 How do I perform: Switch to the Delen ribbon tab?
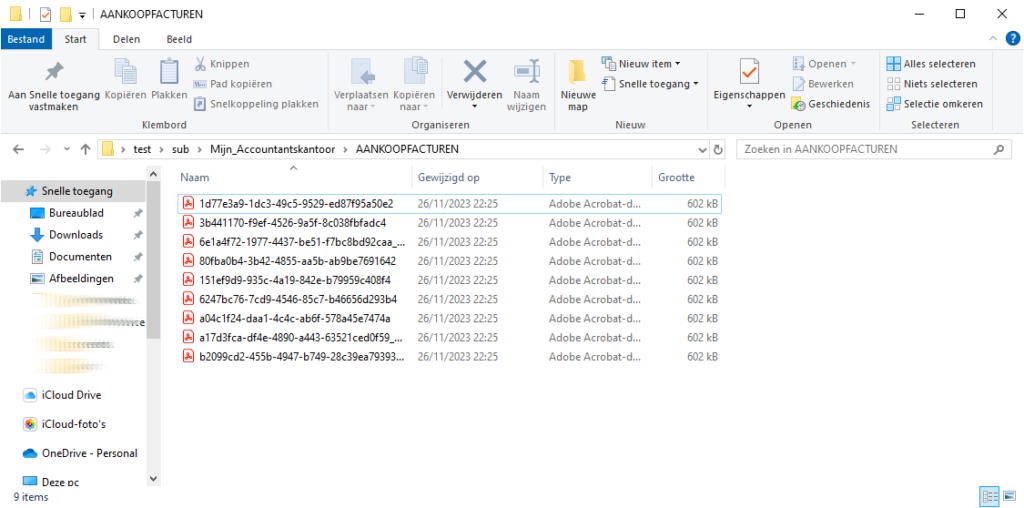coord(126,39)
